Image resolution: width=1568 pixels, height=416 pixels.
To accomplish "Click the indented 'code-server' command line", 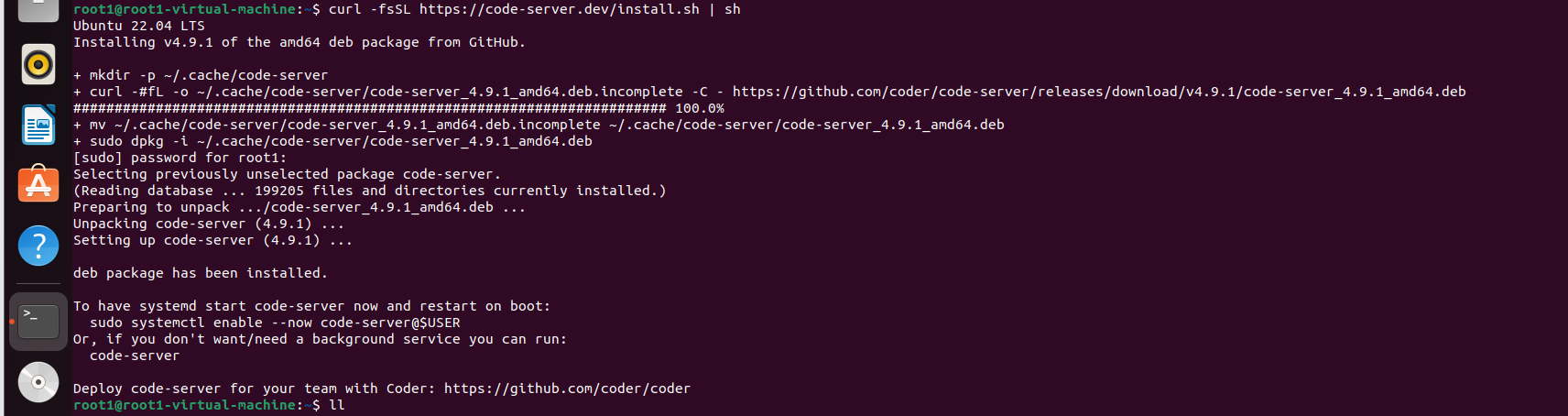I will pyautogui.click(x=135, y=356).
